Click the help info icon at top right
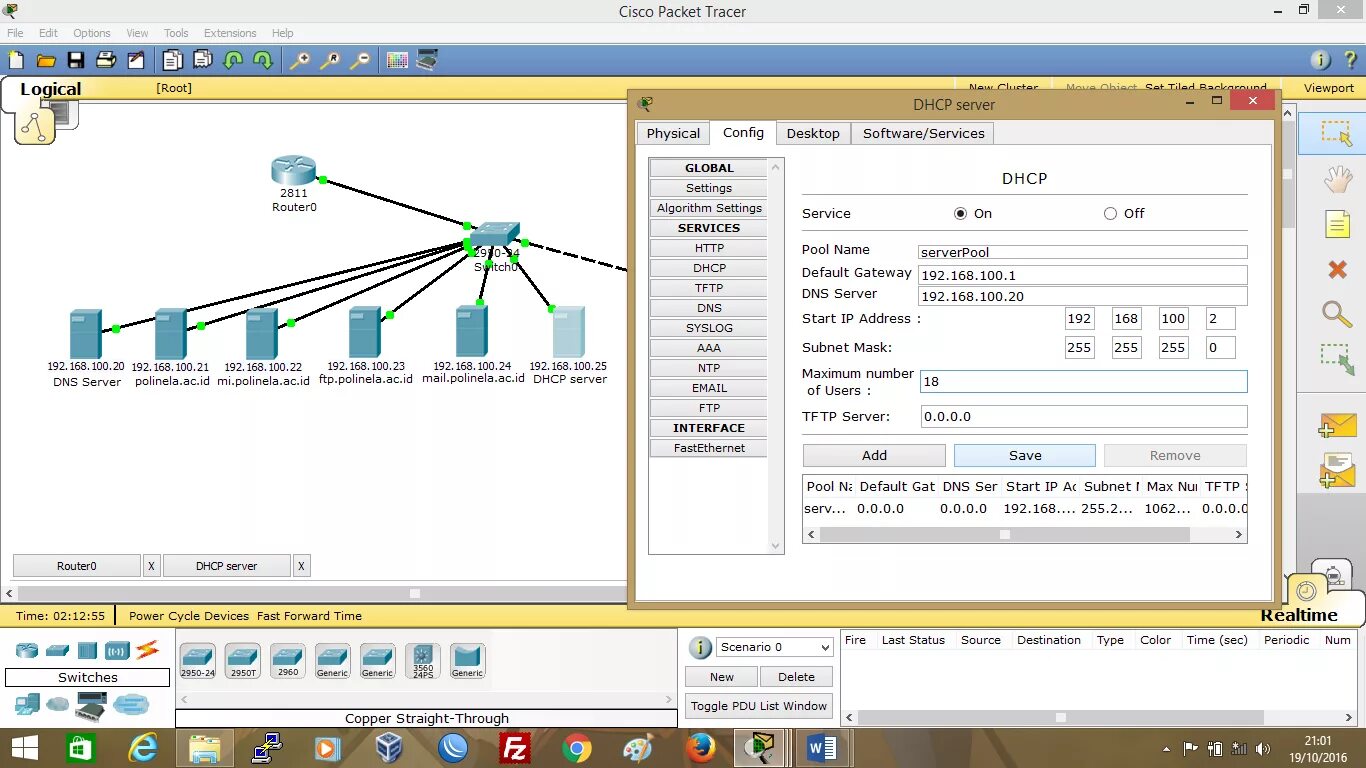This screenshot has width=1366, height=768. pyautogui.click(x=1320, y=60)
